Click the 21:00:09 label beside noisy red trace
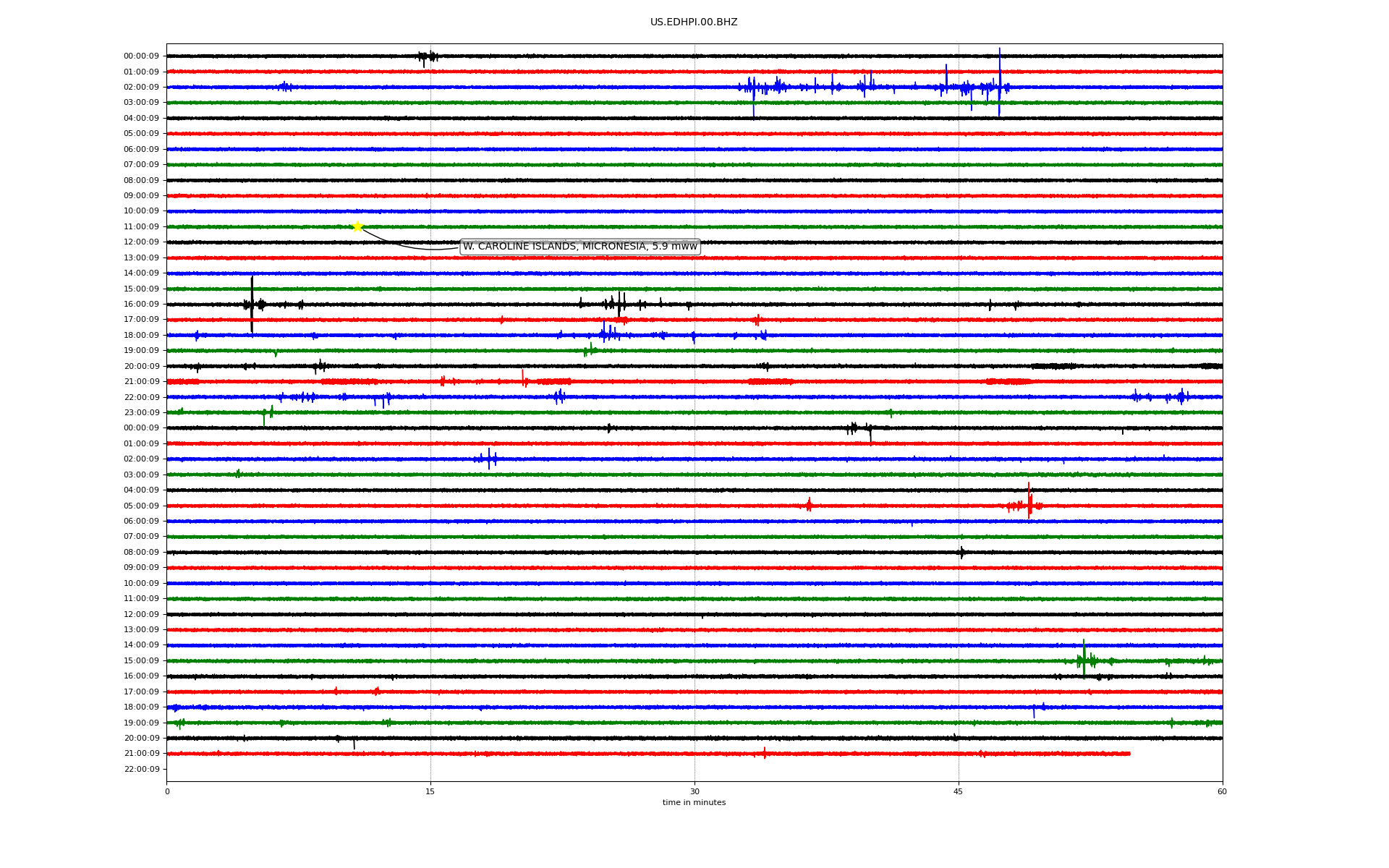 coord(141,382)
